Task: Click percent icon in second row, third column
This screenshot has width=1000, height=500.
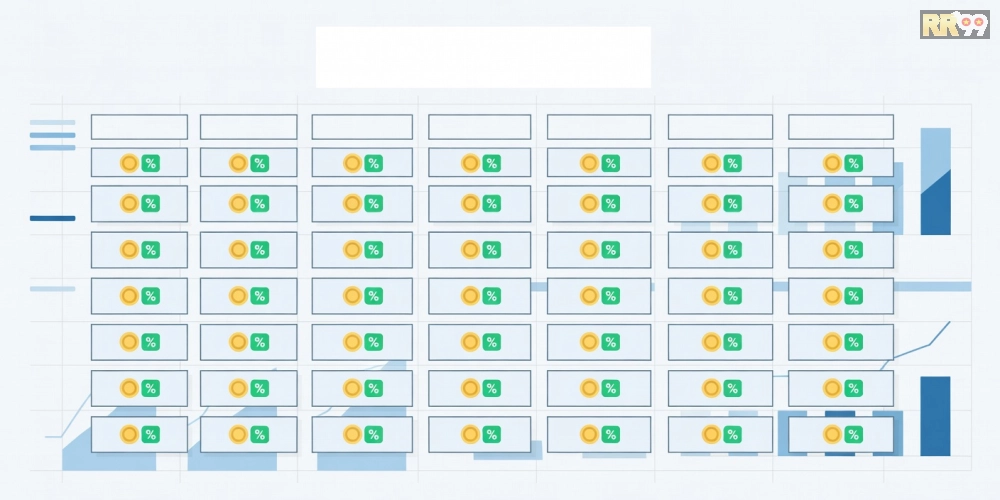Action: click(374, 203)
